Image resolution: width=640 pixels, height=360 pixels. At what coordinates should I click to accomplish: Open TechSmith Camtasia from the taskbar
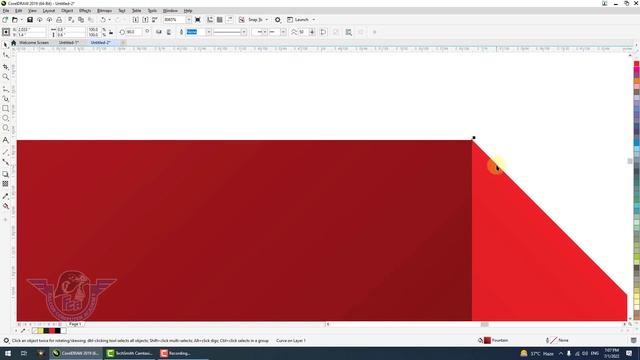[130, 353]
